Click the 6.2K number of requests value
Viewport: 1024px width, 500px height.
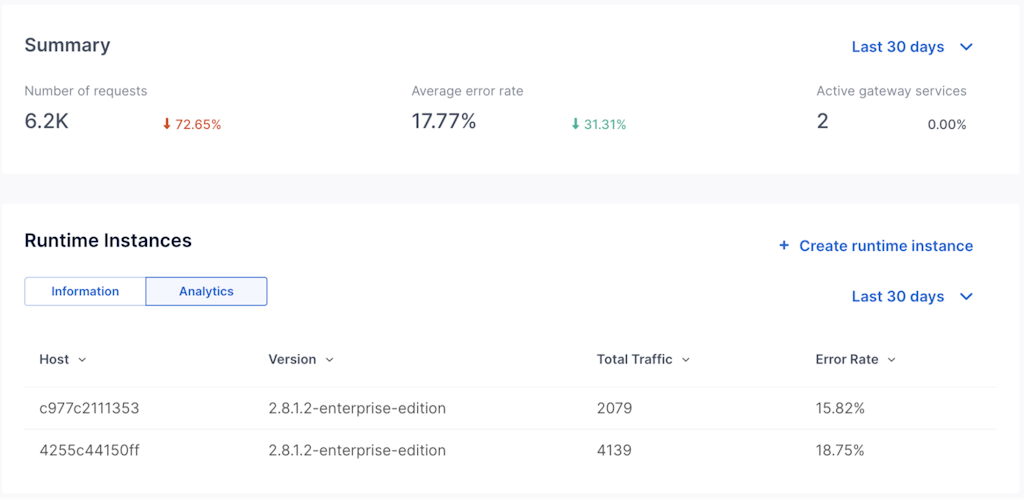47,122
